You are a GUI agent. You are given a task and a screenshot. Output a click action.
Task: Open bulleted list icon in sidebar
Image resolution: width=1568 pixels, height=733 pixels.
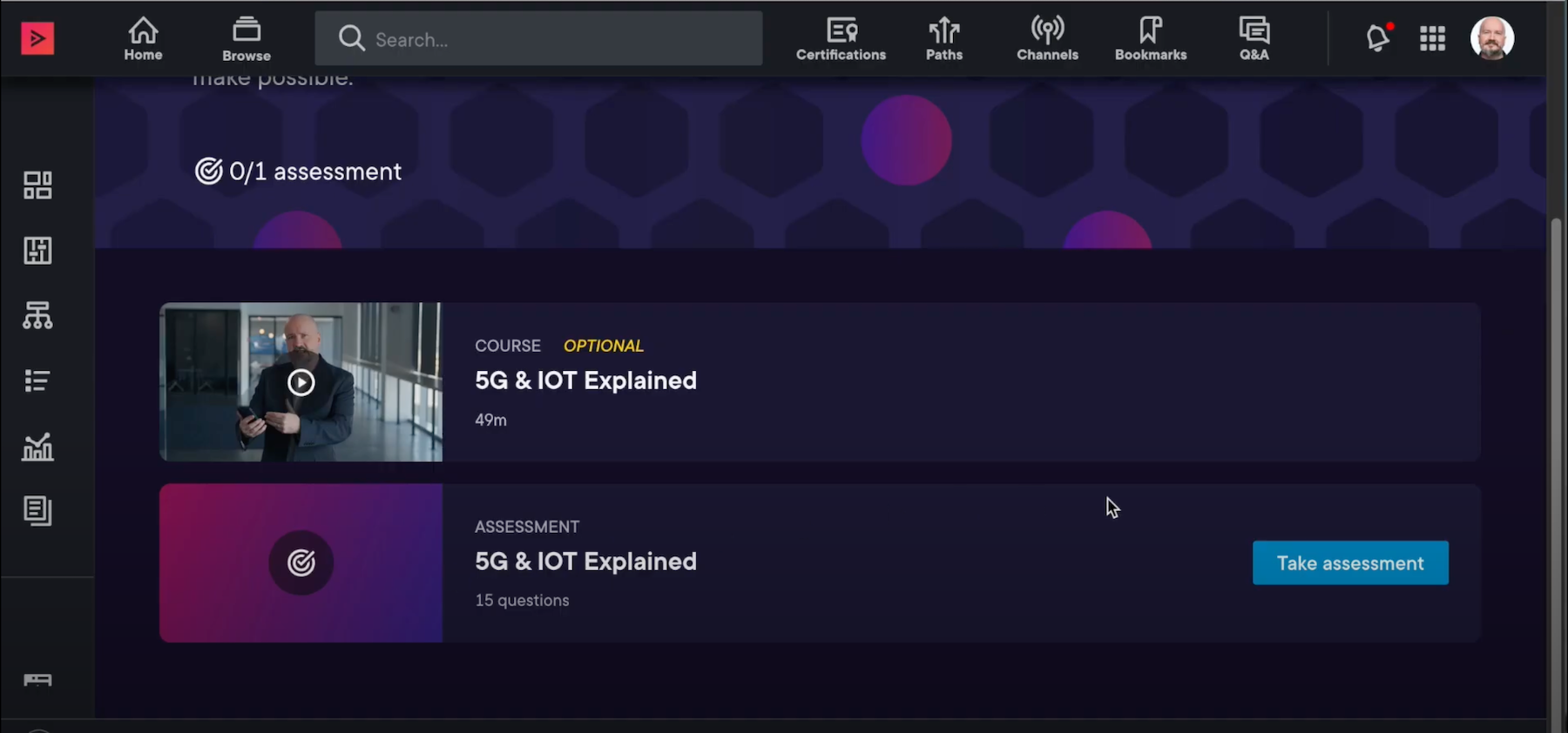point(37,380)
